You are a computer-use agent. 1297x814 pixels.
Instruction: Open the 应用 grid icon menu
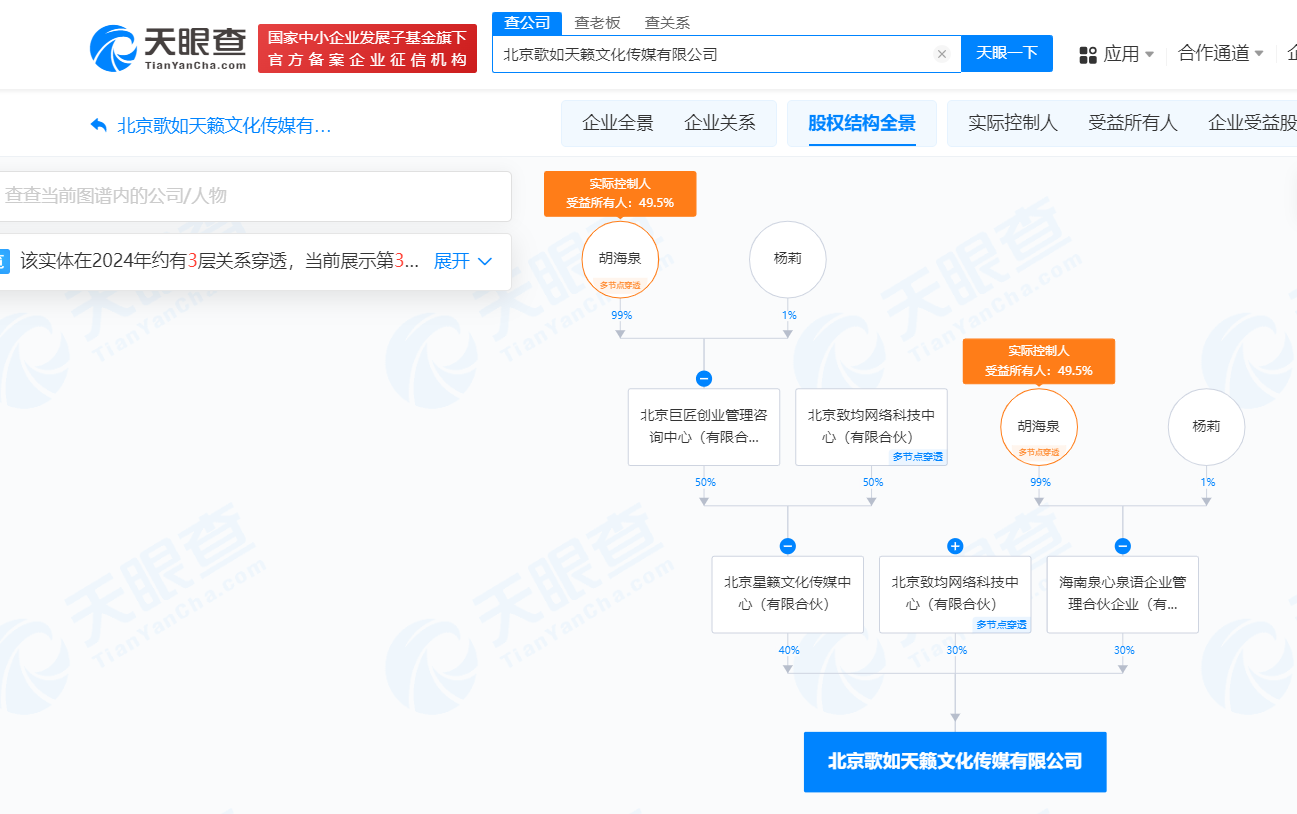pyautogui.click(x=1087, y=54)
